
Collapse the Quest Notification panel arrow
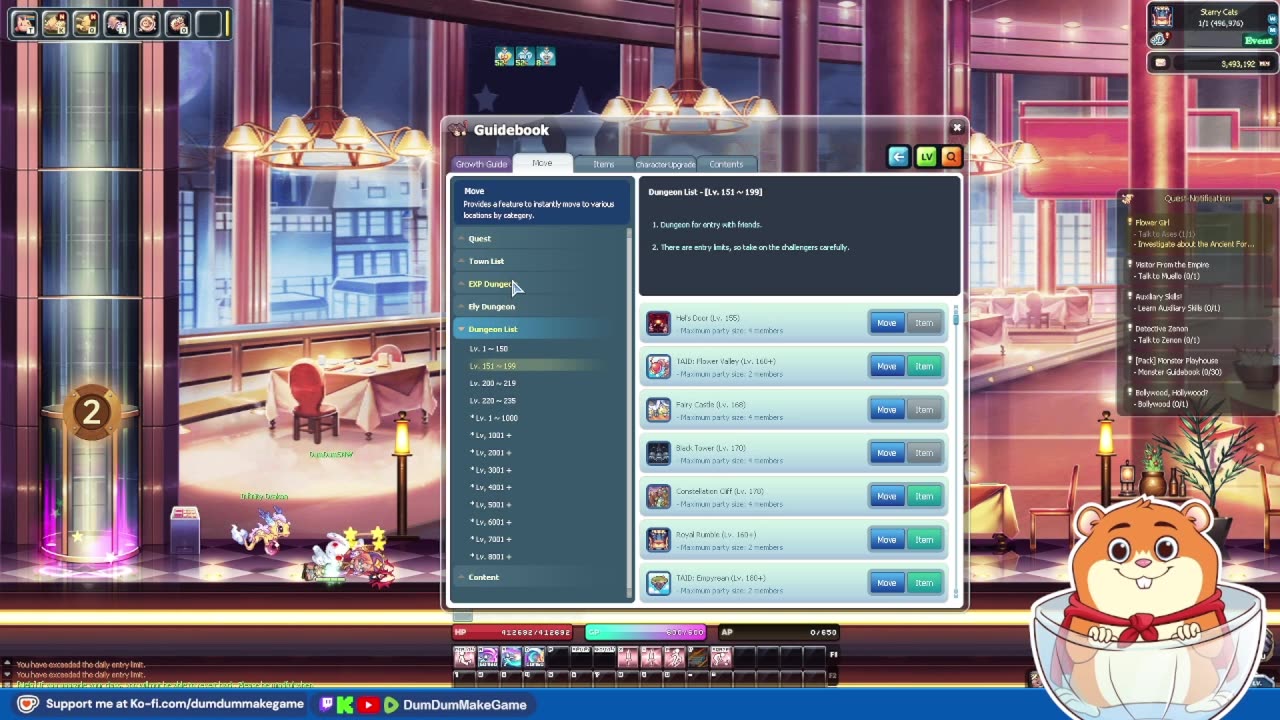tap(1268, 198)
